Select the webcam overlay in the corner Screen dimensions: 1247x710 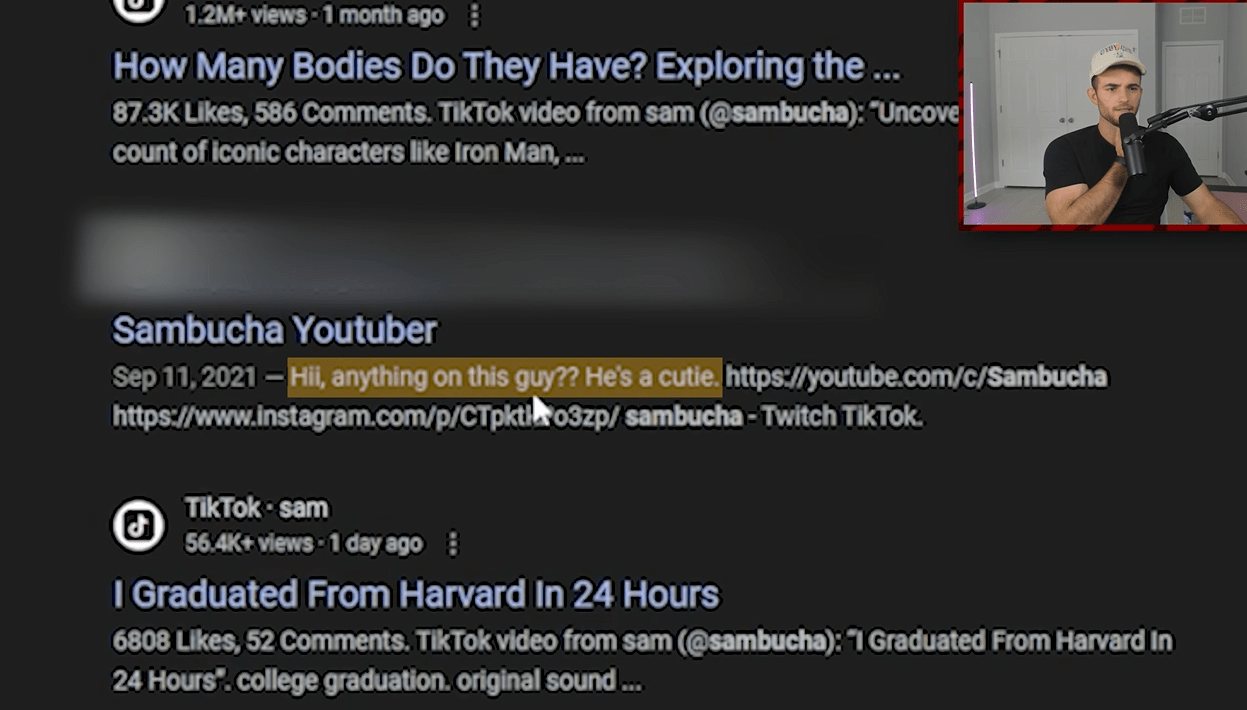1103,114
